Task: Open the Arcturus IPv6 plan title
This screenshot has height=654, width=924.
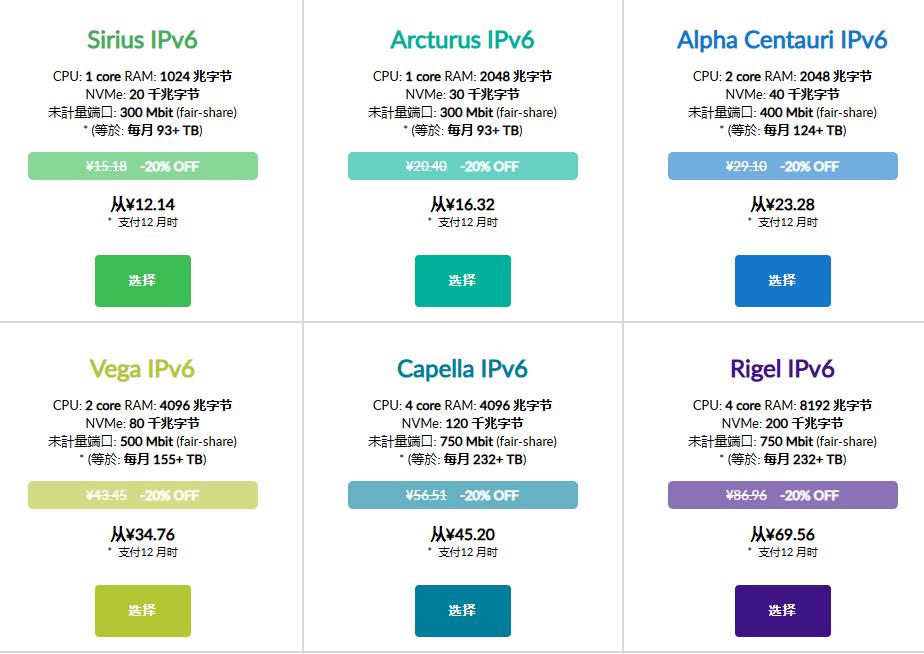Action: [x=462, y=40]
